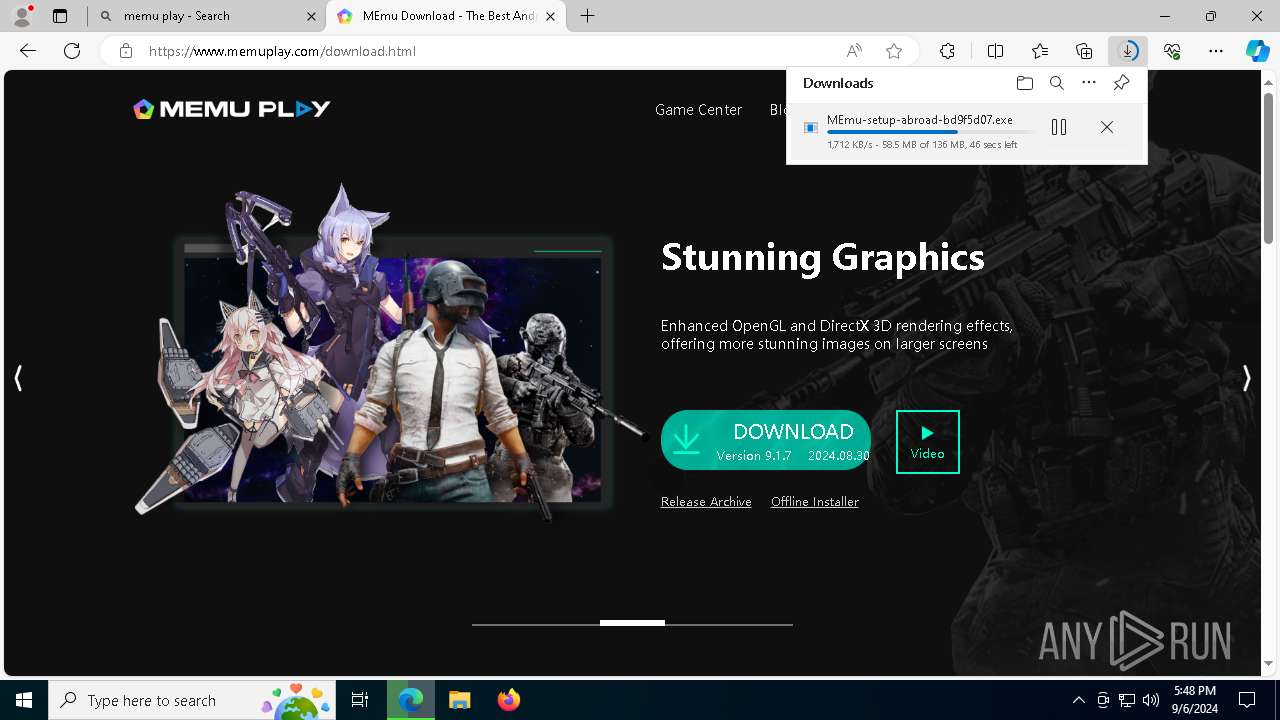Toggle the Downloads toolbar button
This screenshot has height=720, width=1280.
point(1128,51)
